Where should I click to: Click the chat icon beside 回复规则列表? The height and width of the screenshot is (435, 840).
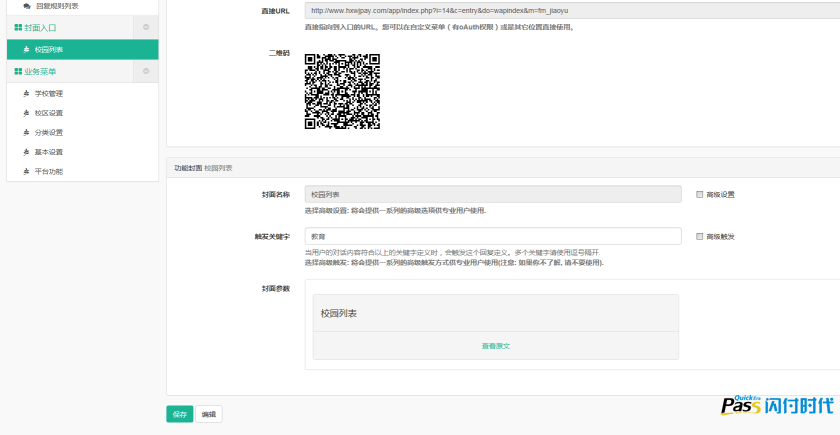click(27, 6)
